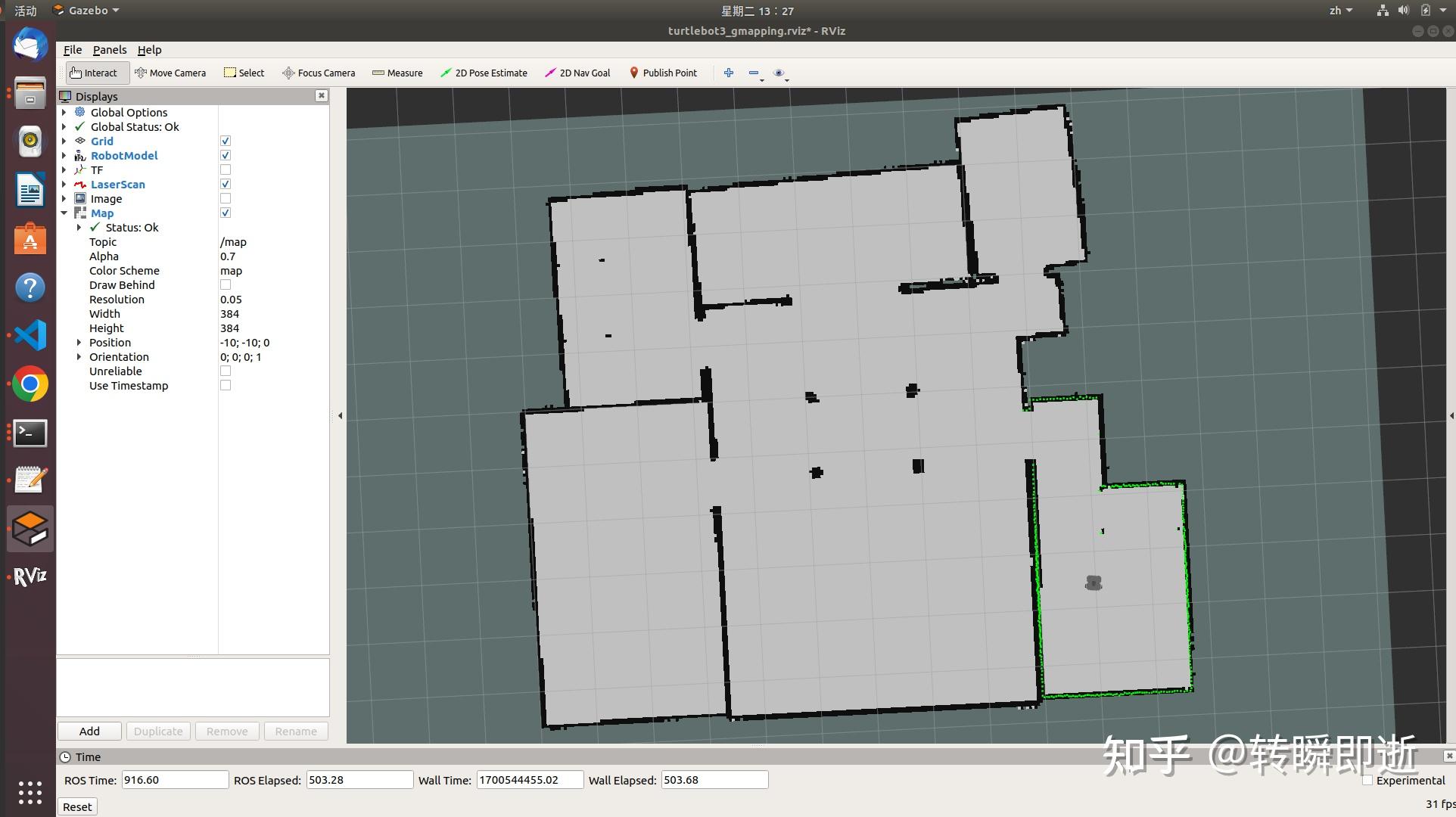This screenshot has width=1456, height=817.
Task: Open Visual Studio Code from the dock
Action: tap(30, 335)
